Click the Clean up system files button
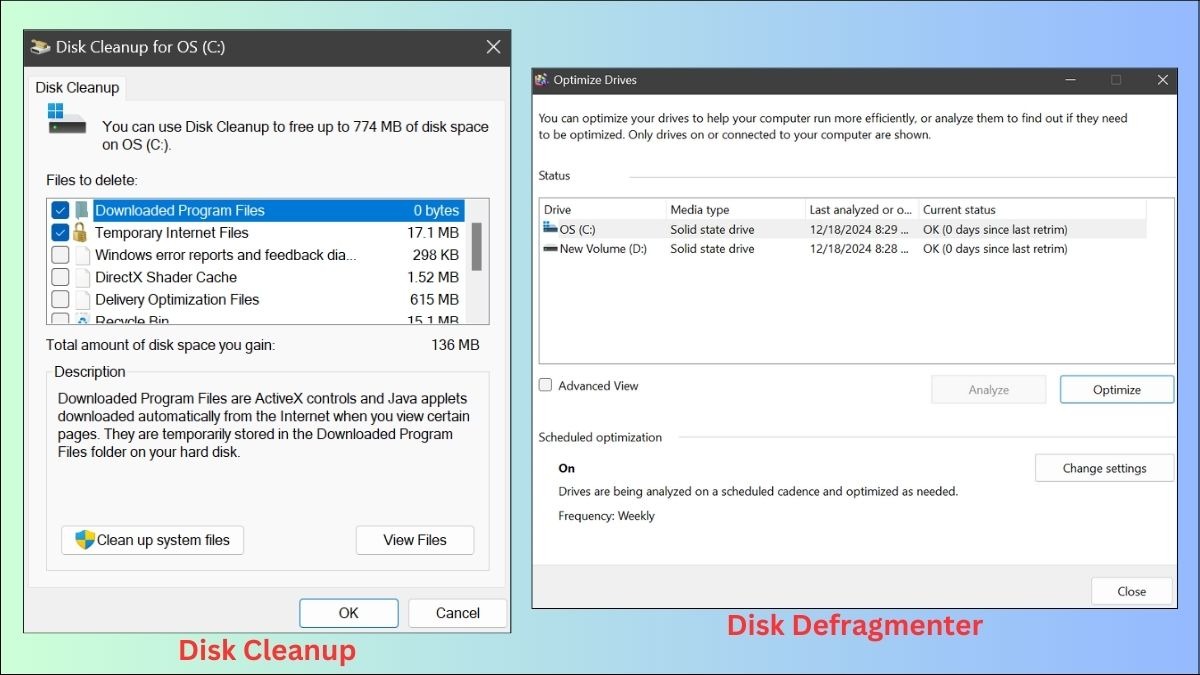The width and height of the screenshot is (1200, 675). [152, 540]
